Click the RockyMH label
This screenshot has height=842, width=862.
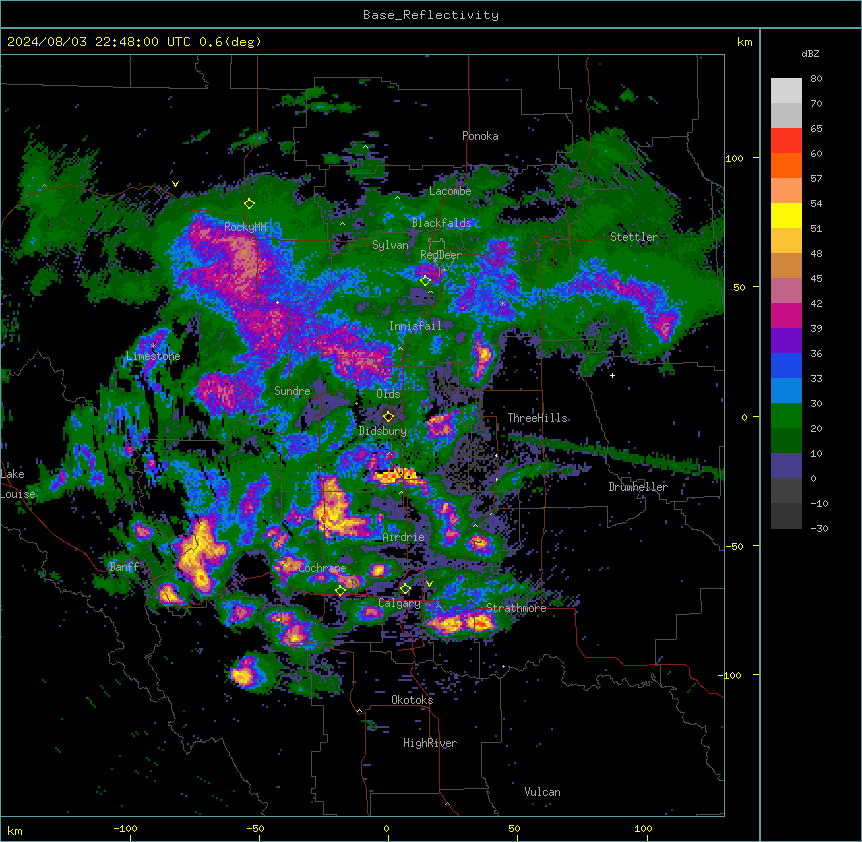point(245,227)
